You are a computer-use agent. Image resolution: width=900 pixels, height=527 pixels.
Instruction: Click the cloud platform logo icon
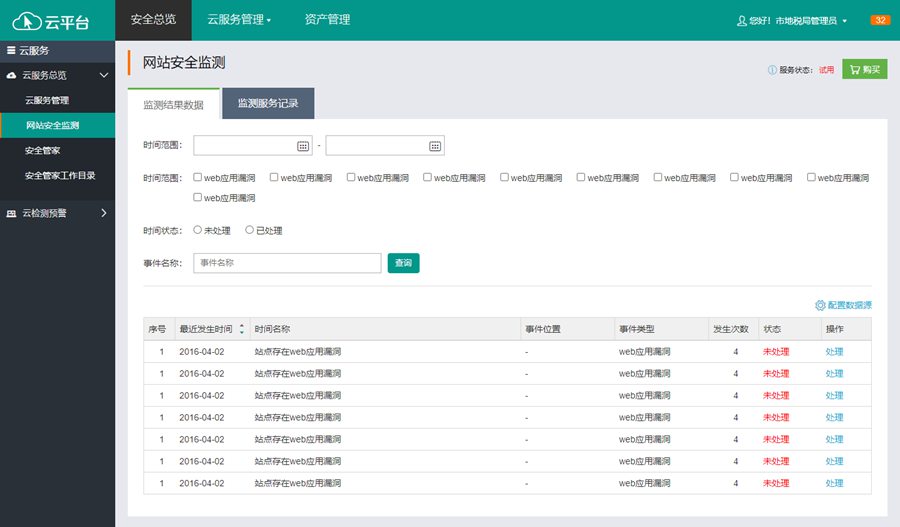(27, 20)
